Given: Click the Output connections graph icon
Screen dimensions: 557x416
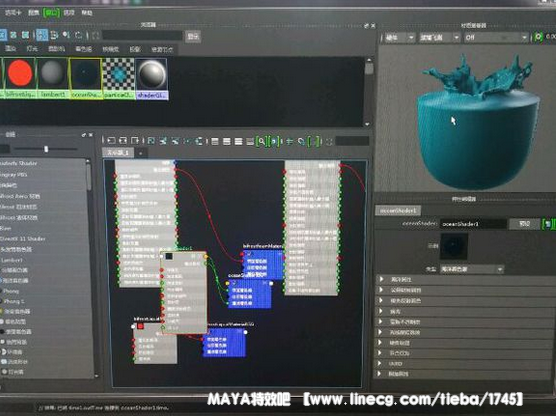Looking at the screenshot, I should click(x=135, y=141).
